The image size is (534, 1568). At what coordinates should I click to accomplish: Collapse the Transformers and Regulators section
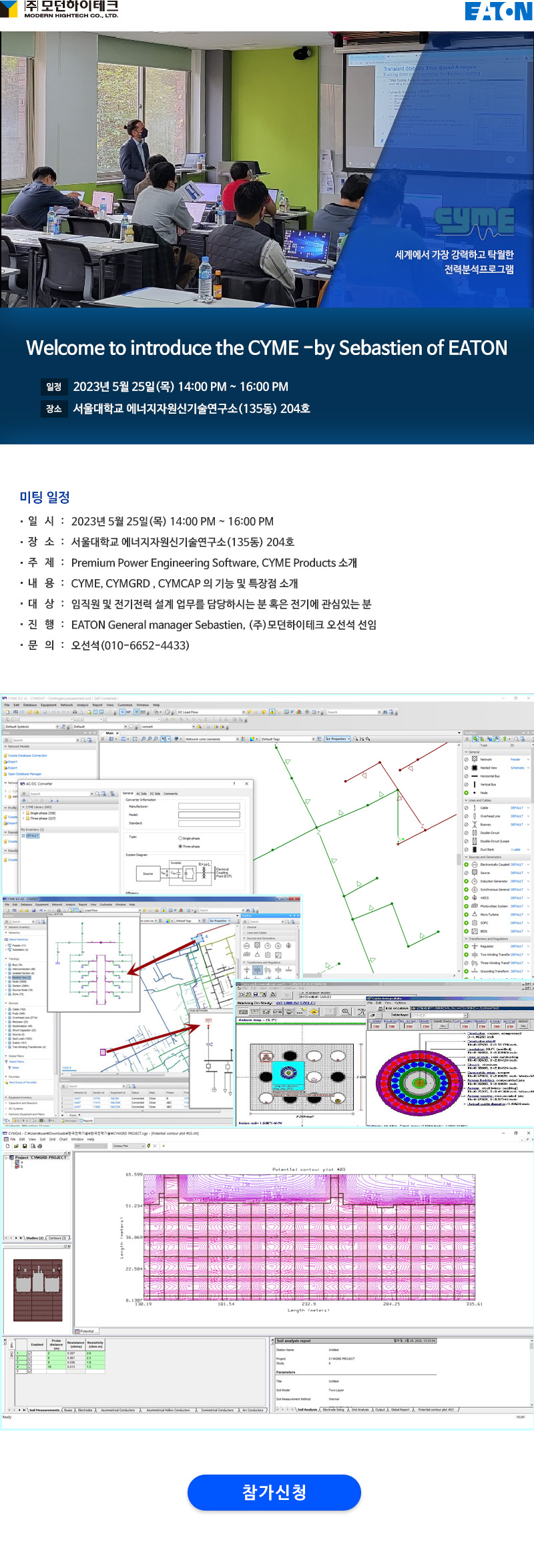click(466, 939)
